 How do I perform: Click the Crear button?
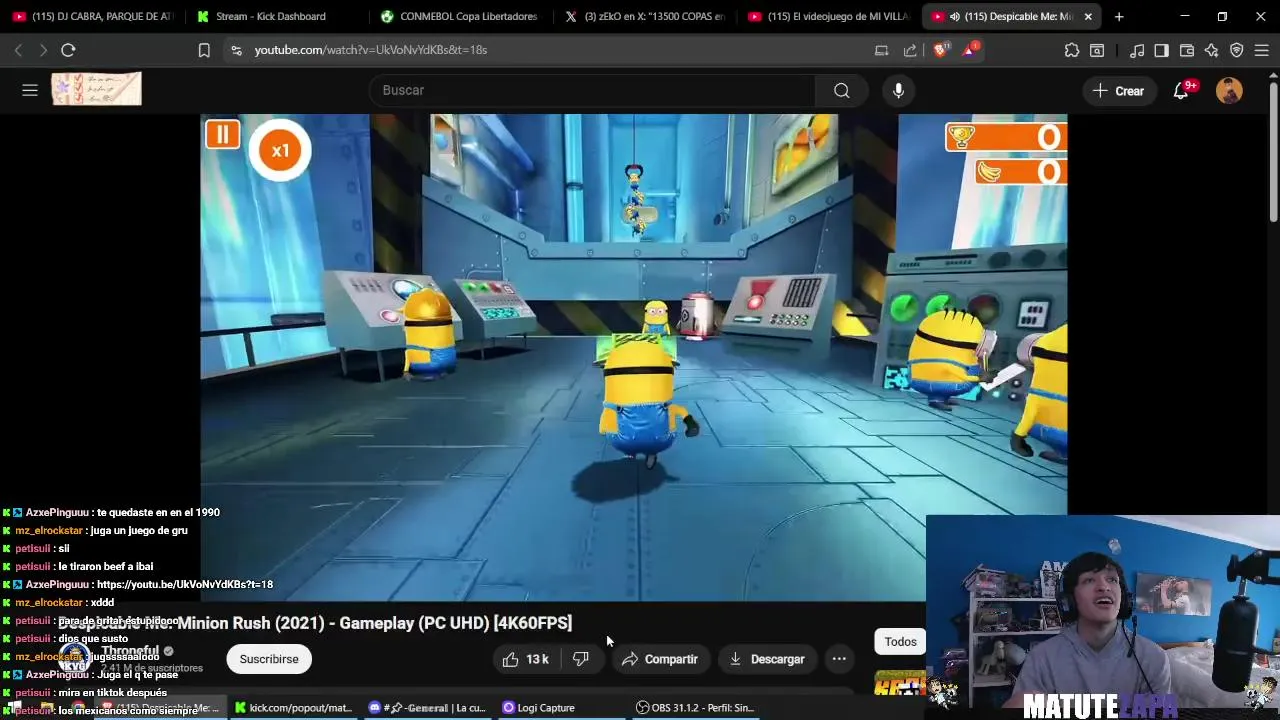click(x=1118, y=90)
